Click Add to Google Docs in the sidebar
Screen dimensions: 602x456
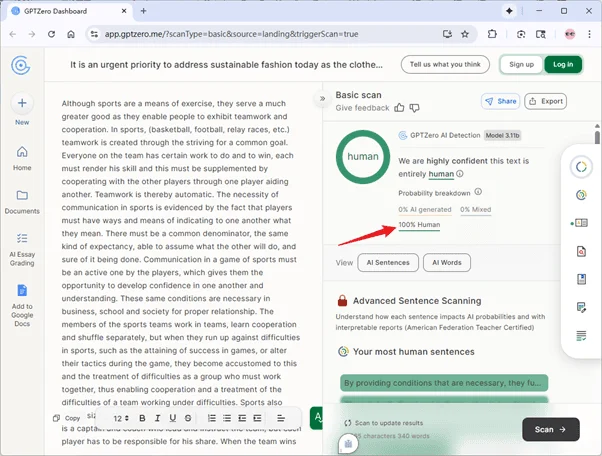point(22,306)
